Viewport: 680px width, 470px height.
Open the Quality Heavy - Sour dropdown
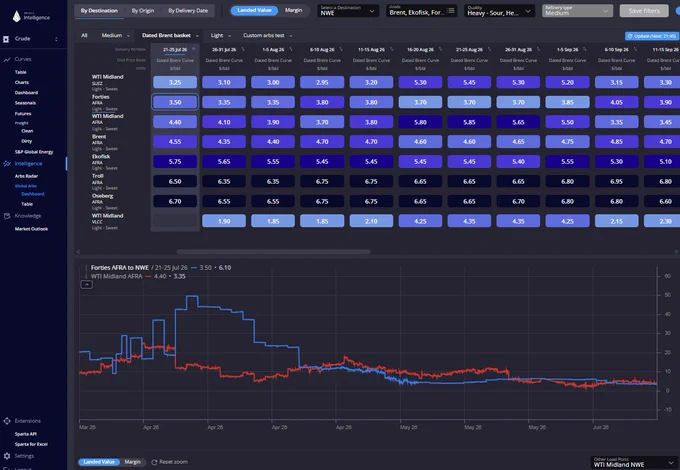(x=499, y=11)
